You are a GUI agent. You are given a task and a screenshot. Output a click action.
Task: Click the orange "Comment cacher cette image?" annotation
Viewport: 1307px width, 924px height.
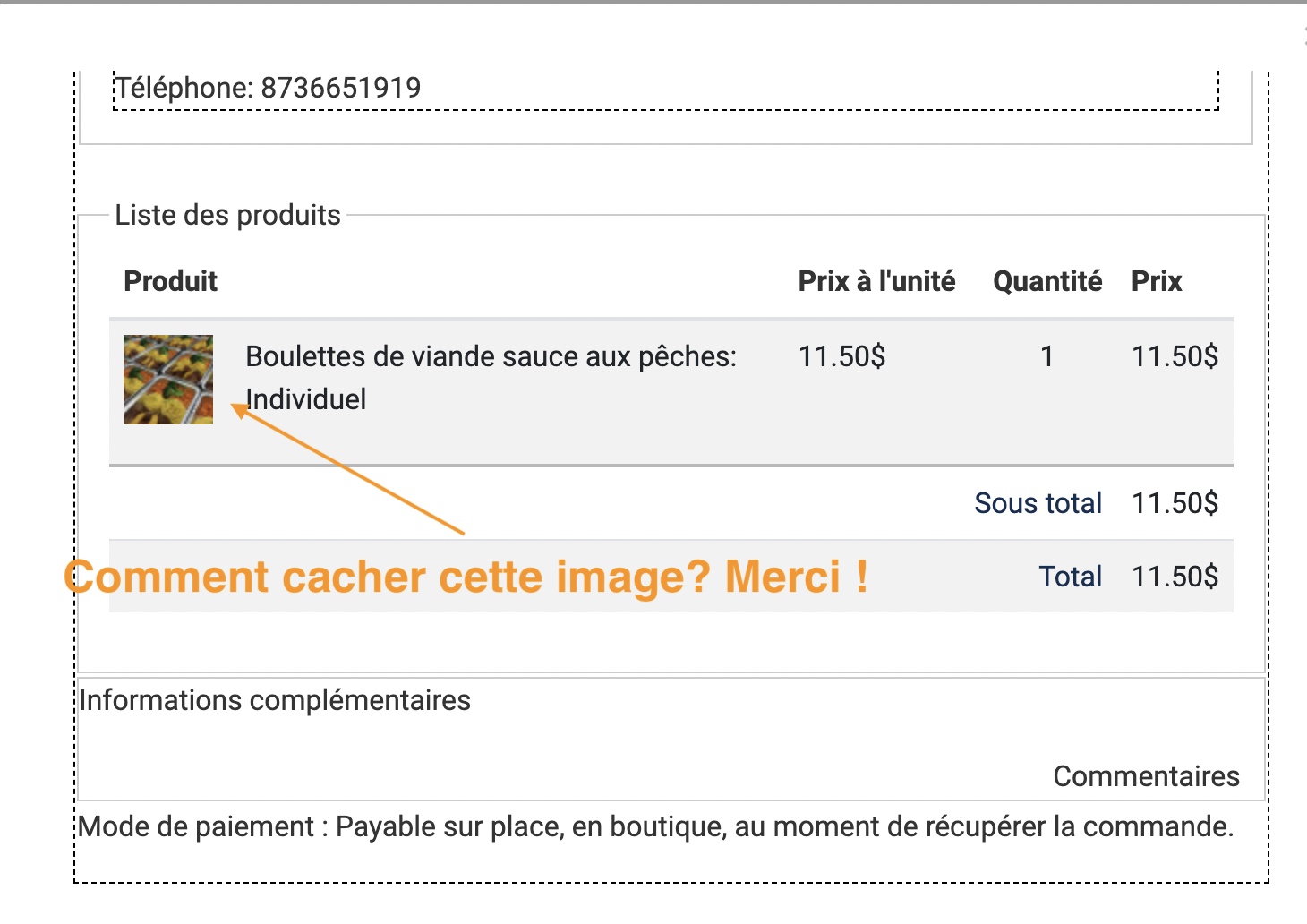pyautogui.click(x=466, y=577)
